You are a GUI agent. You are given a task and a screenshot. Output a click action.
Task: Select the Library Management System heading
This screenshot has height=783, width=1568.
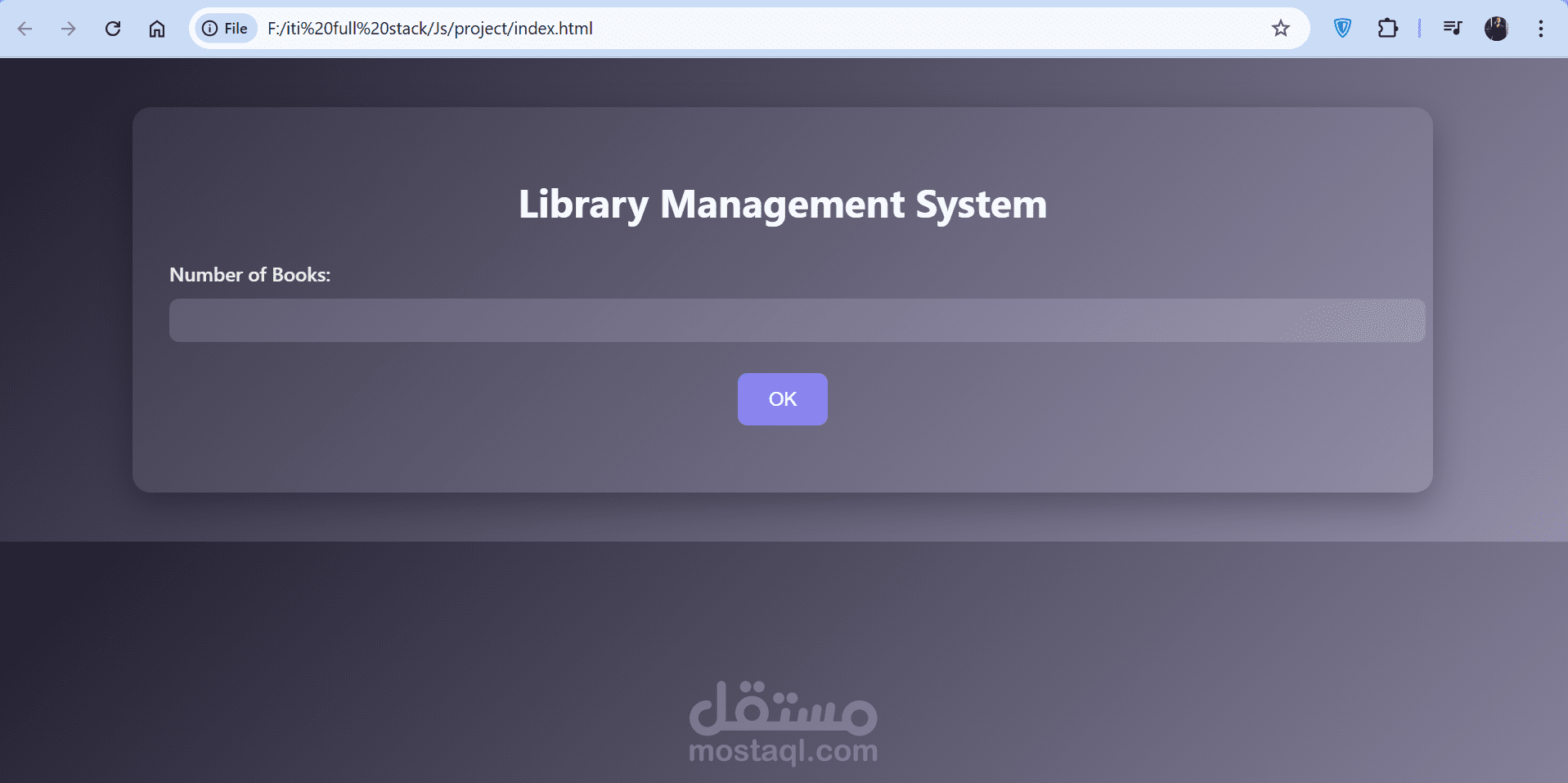point(783,205)
